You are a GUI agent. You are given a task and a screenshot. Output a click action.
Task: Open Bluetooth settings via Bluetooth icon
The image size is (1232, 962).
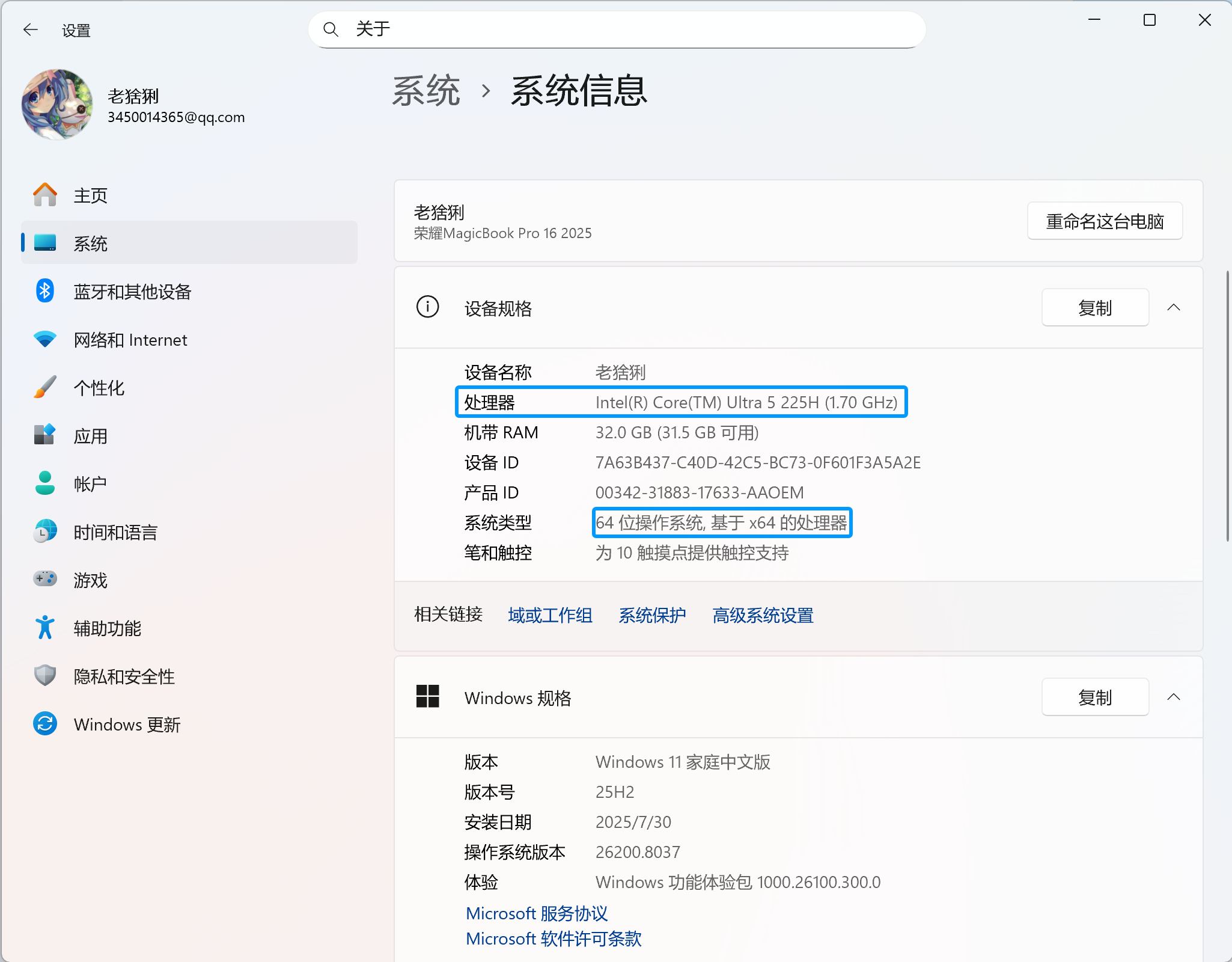(45, 292)
